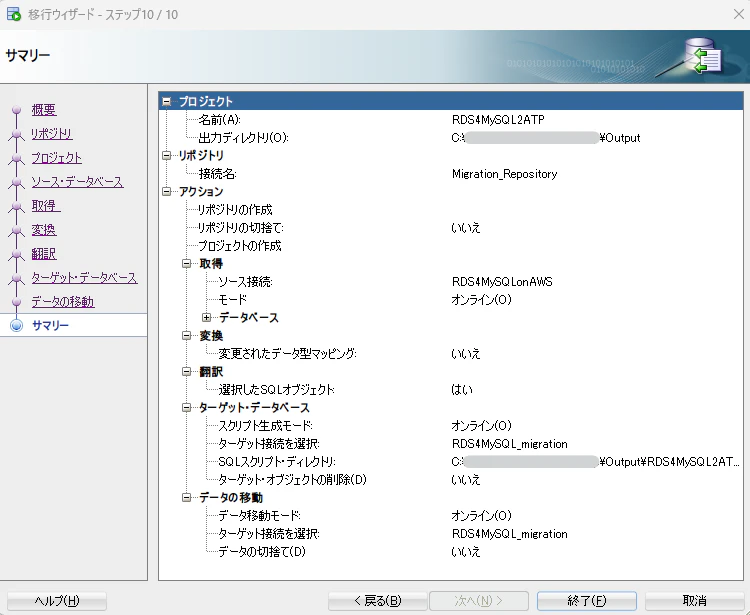The image size is (750, 615).
Task: Click the 概要 step bullet marker
Action: click(17, 110)
